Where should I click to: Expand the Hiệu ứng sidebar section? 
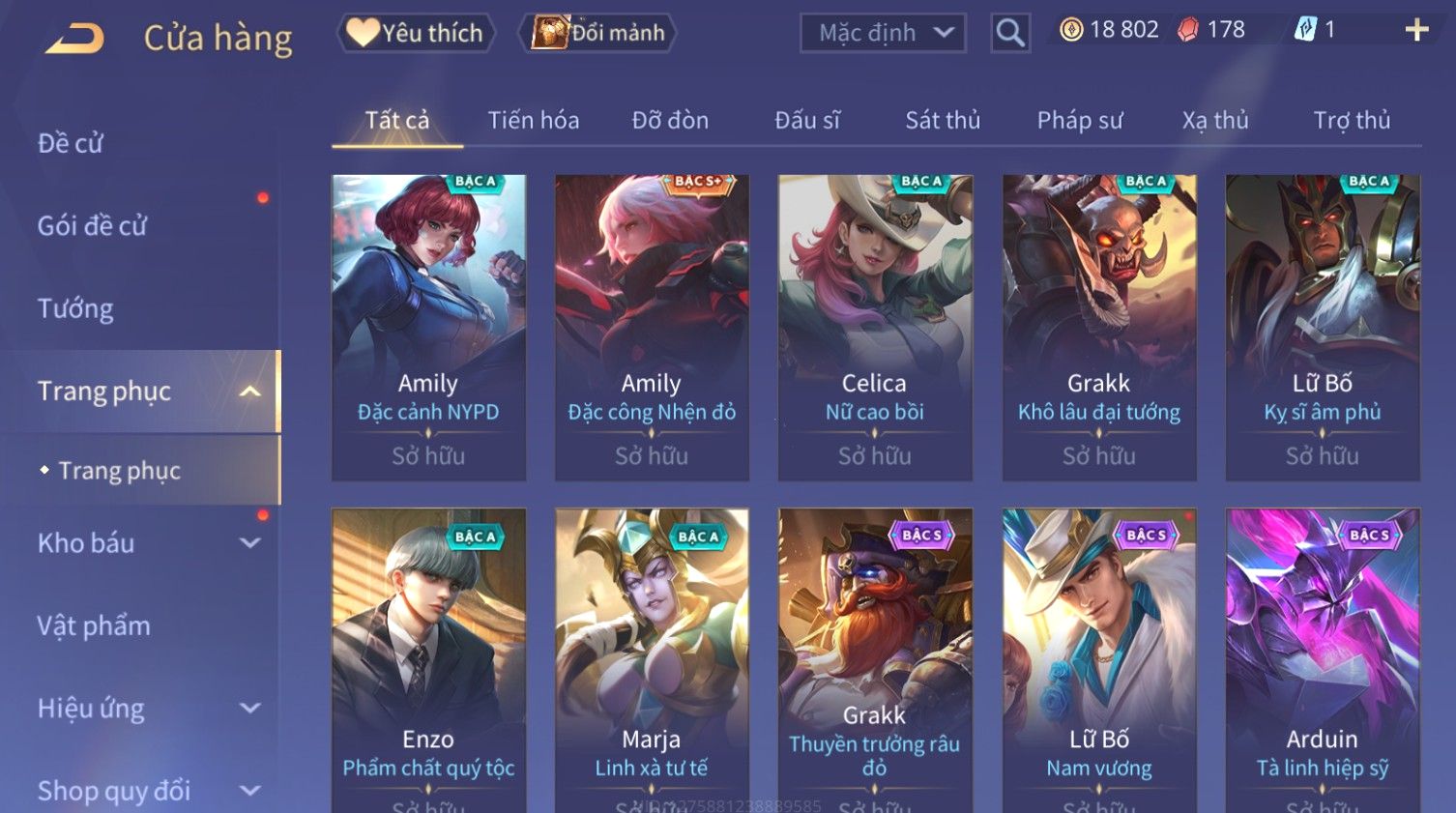249,709
